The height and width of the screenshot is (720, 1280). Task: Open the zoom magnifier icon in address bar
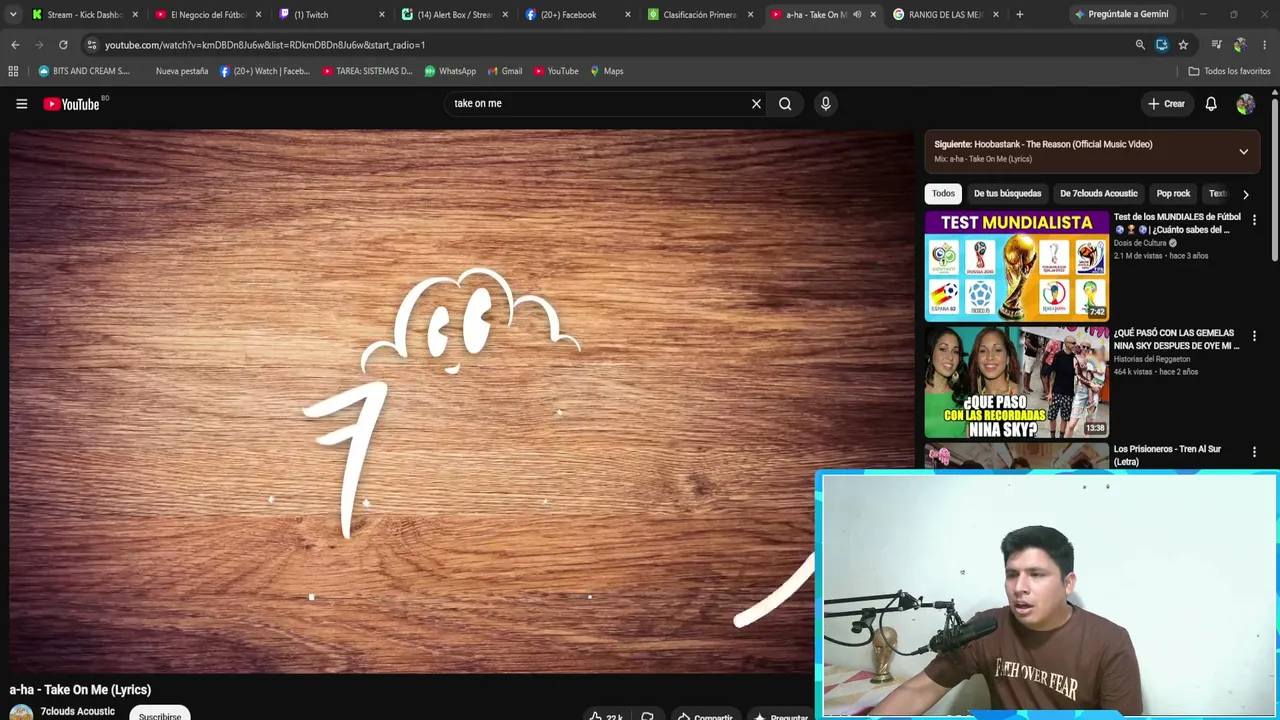[1140, 45]
